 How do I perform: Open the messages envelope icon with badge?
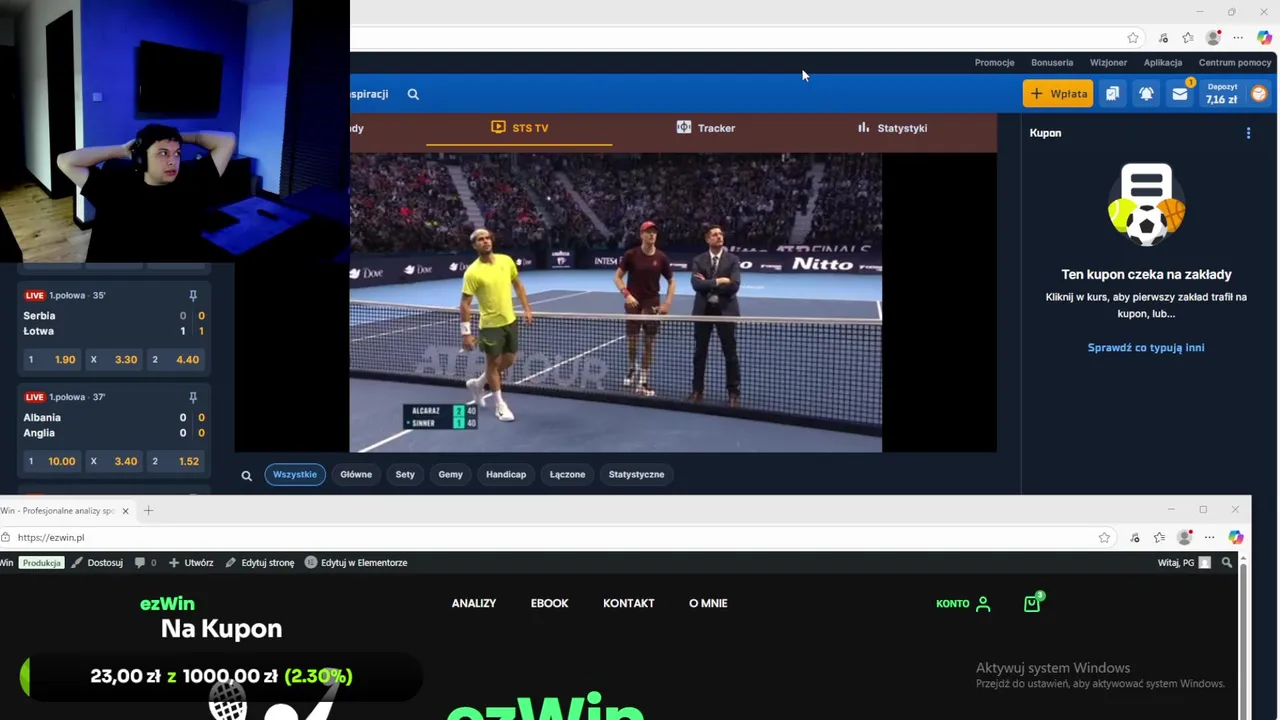1180,94
